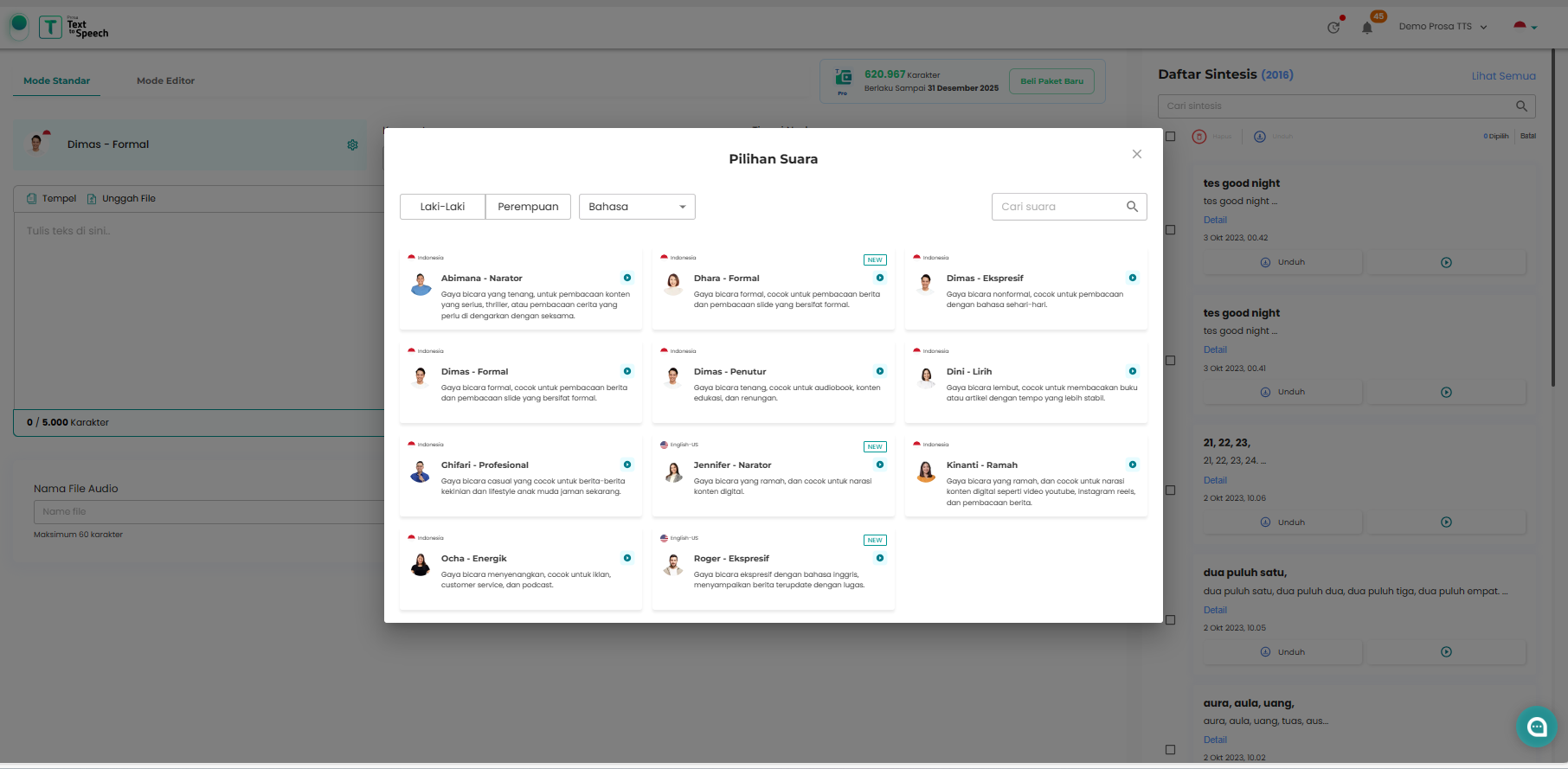Screen dimensions: 1568x769
Task: Expand the Bahasa language dropdown
Action: tap(637, 207)
